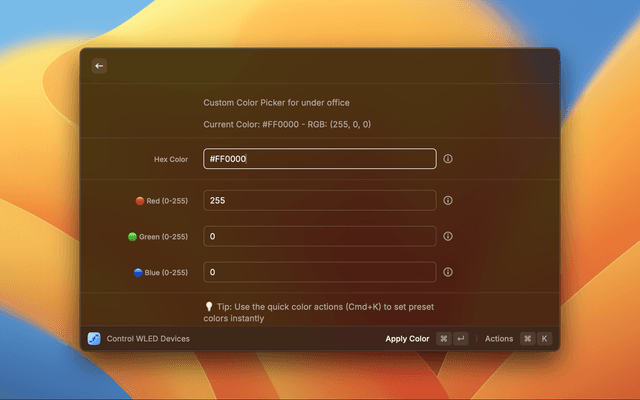Select the Blue (0-255) value field
Viewport: 640px width, 400px height.
[x=319, y=272]
